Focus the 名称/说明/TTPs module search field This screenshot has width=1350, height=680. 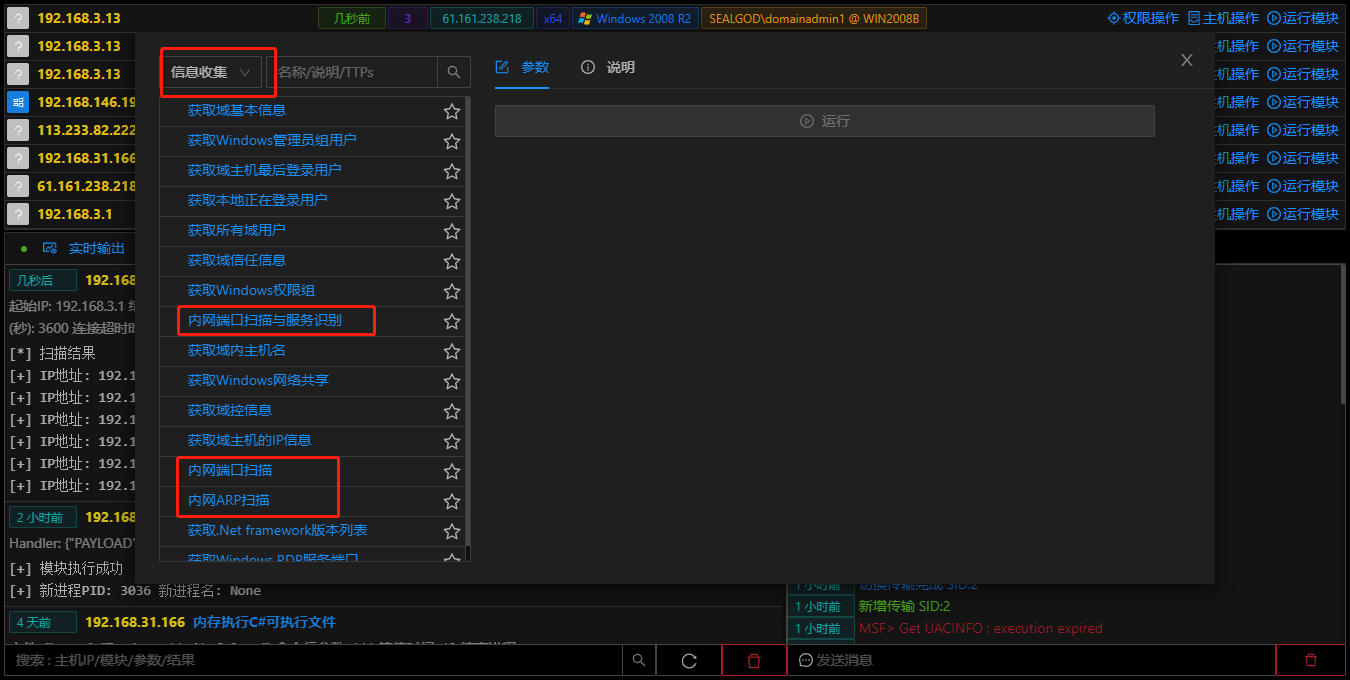point(352,72)
